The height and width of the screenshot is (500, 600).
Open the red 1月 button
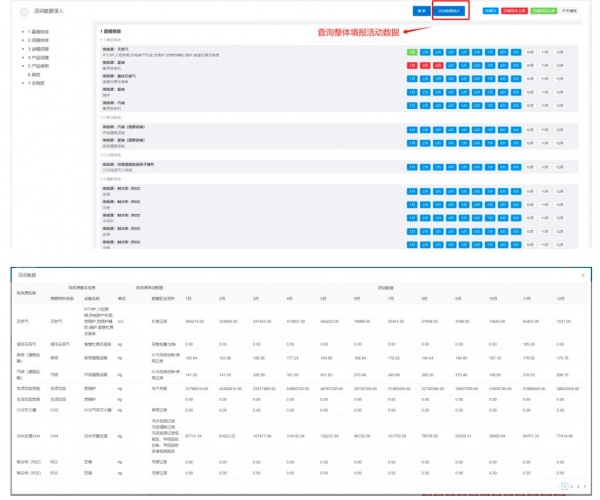(x=412, y=65)
